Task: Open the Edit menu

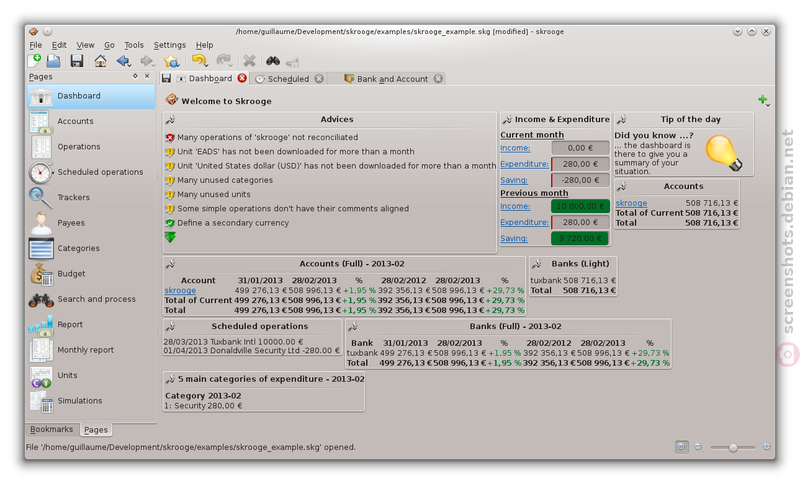Action: [59, 45]
